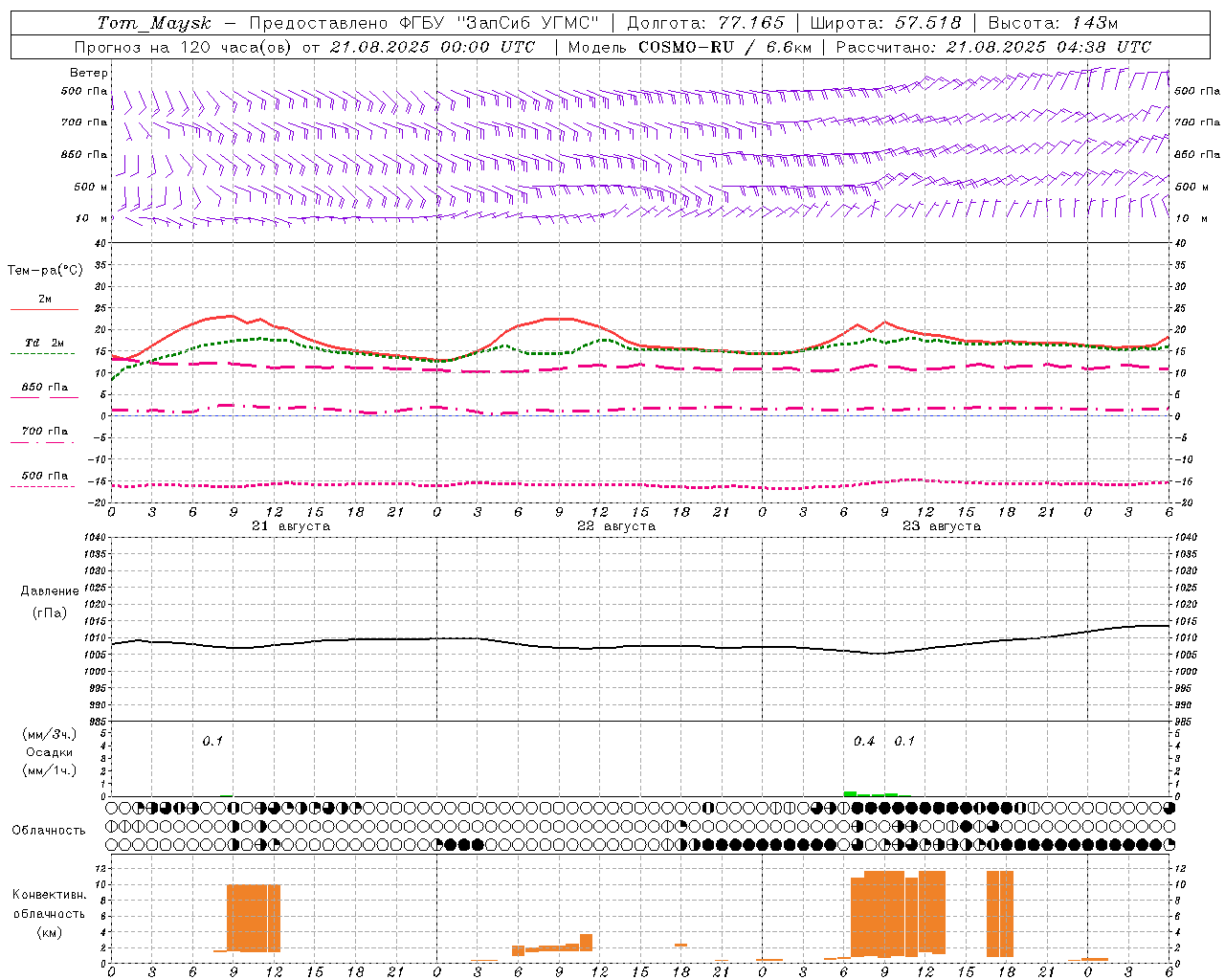Click the Давление pressure axis label

[x=50, y=591]
